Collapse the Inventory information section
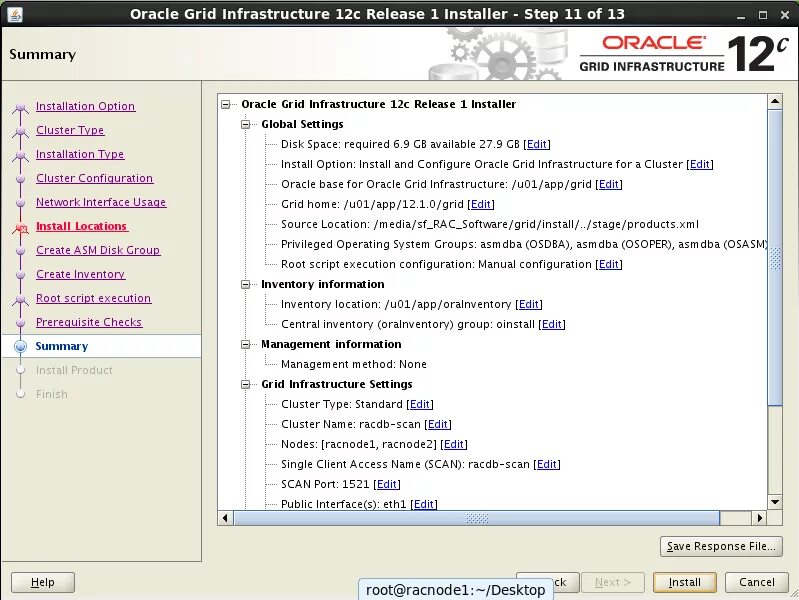 pos(246,284)
